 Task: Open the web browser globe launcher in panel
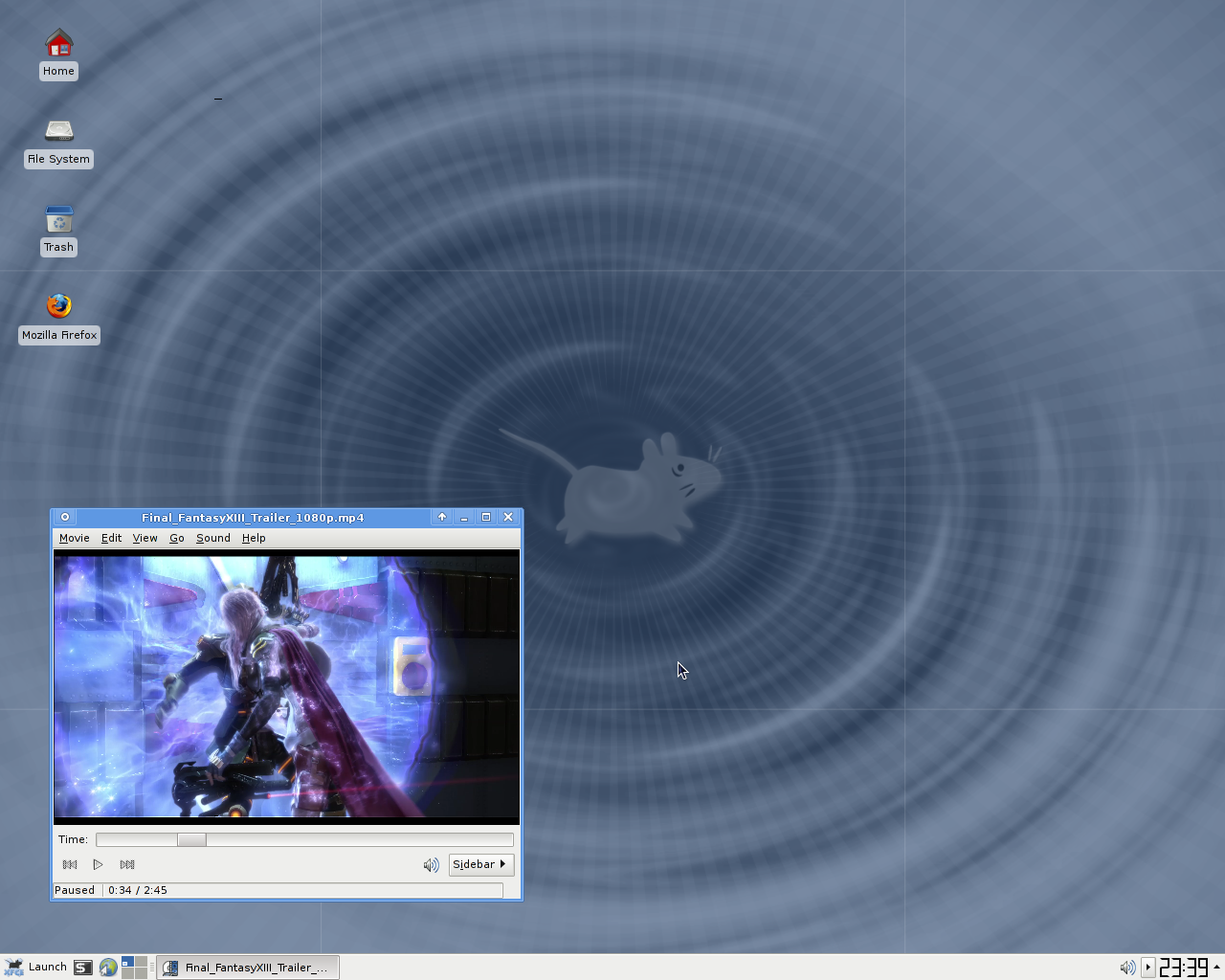coord(108,968)
